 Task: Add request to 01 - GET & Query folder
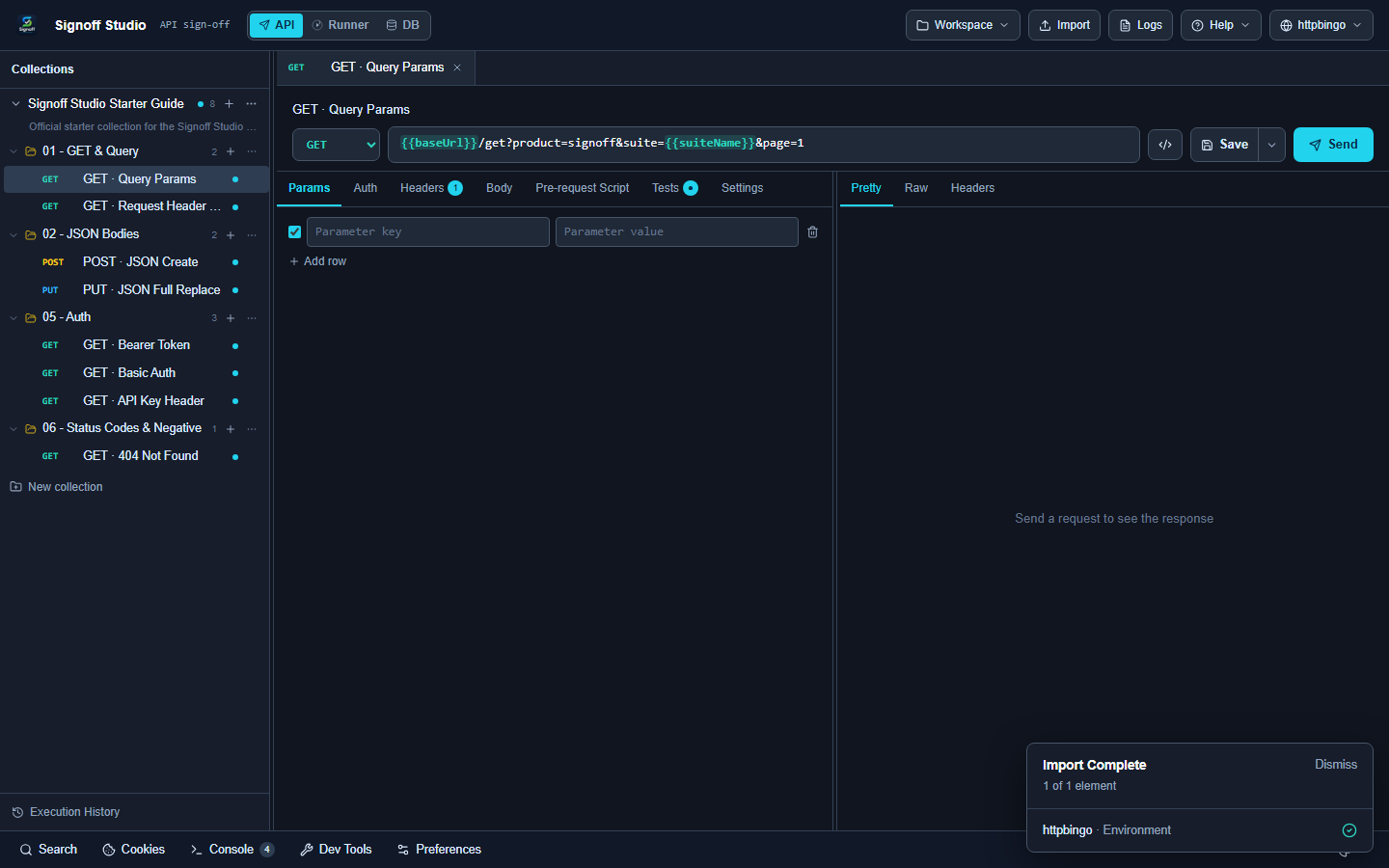click(x=231, y=151)
